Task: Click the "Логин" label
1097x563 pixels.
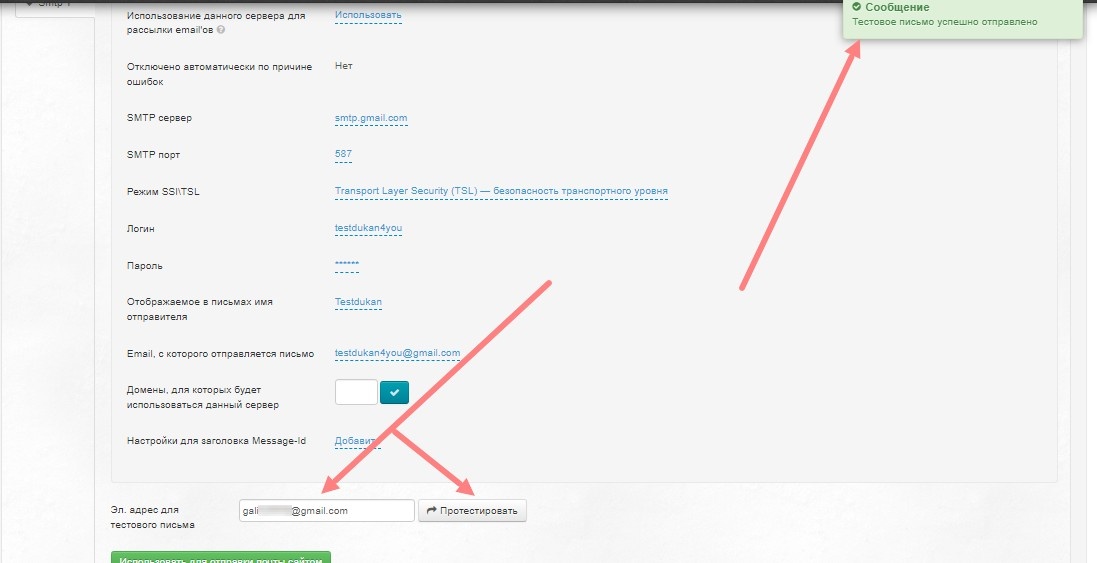Action: [x=141, y=229]
